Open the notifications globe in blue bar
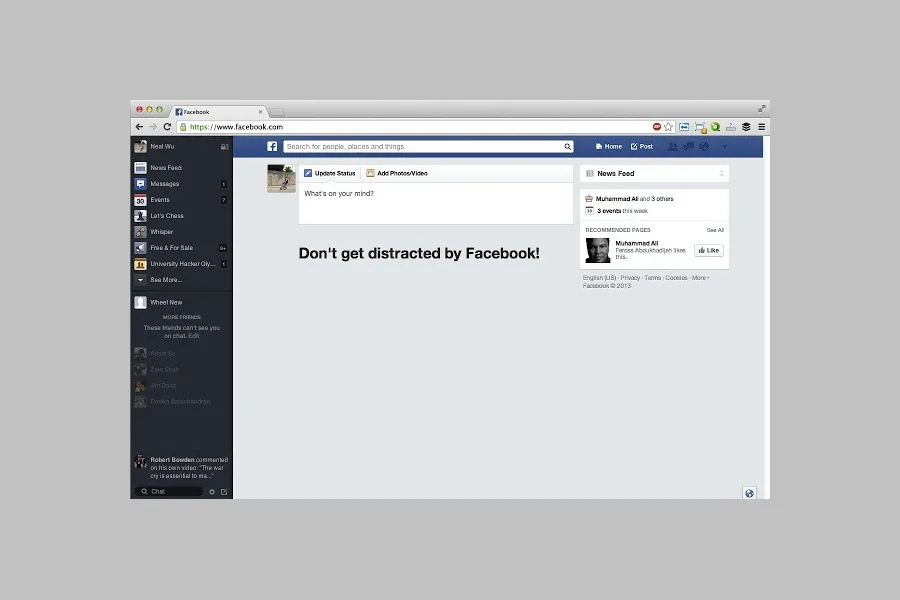Viewport: 900px width, 600px height. click(704, 146)
